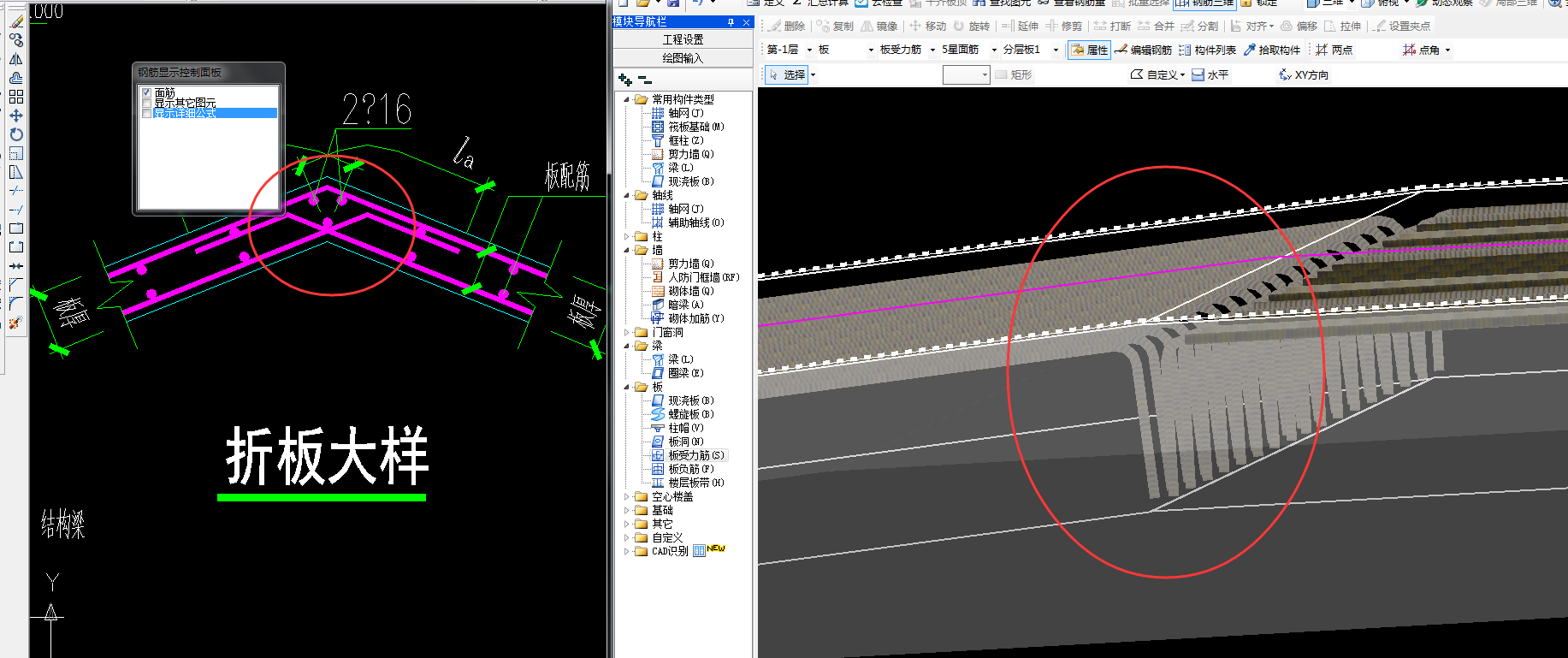Screen dimensions: 1568x658
Task: Click the array tool in CAD toolbar
Action: coord(16,97)
